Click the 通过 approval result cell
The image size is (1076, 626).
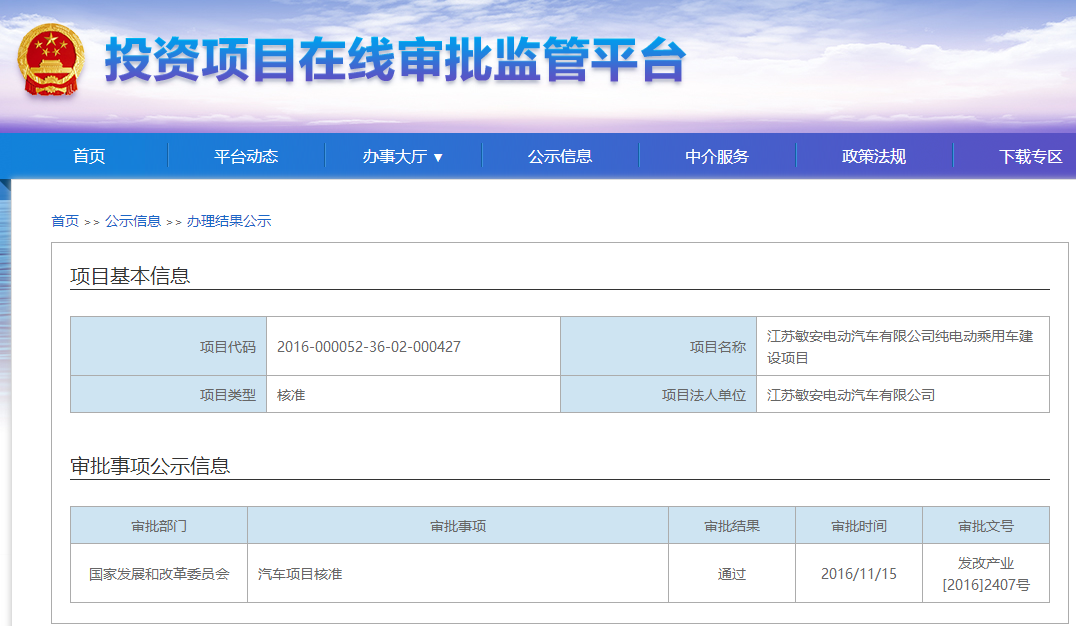731,572
